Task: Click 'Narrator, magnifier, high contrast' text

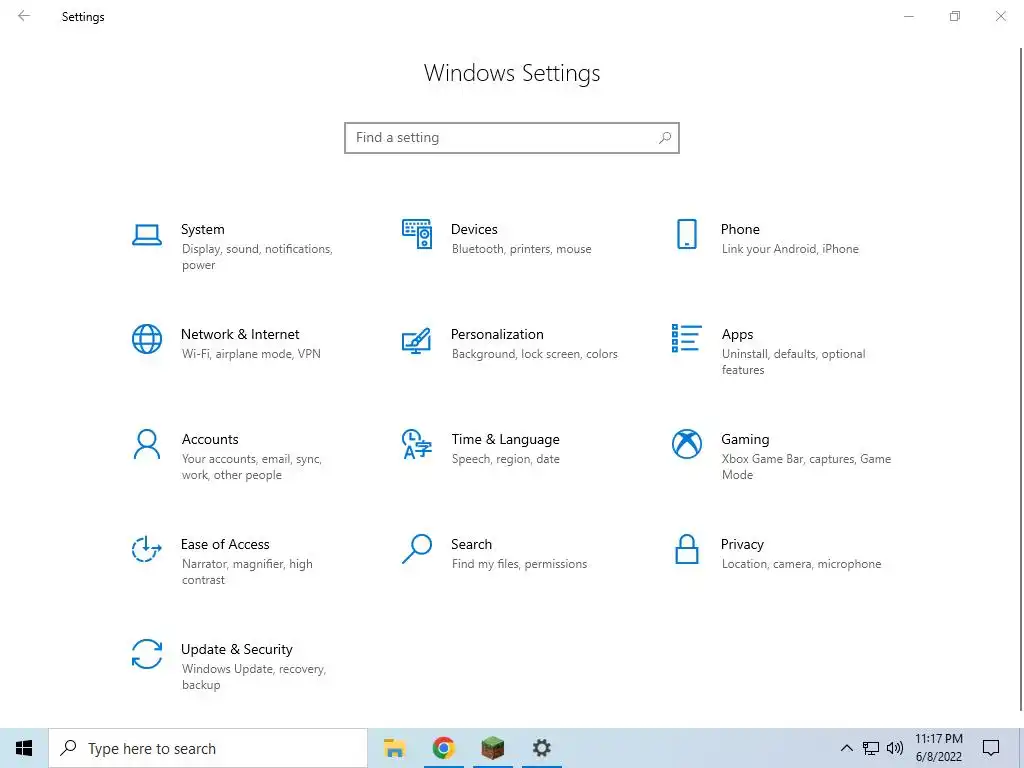Action: [247, 572]
